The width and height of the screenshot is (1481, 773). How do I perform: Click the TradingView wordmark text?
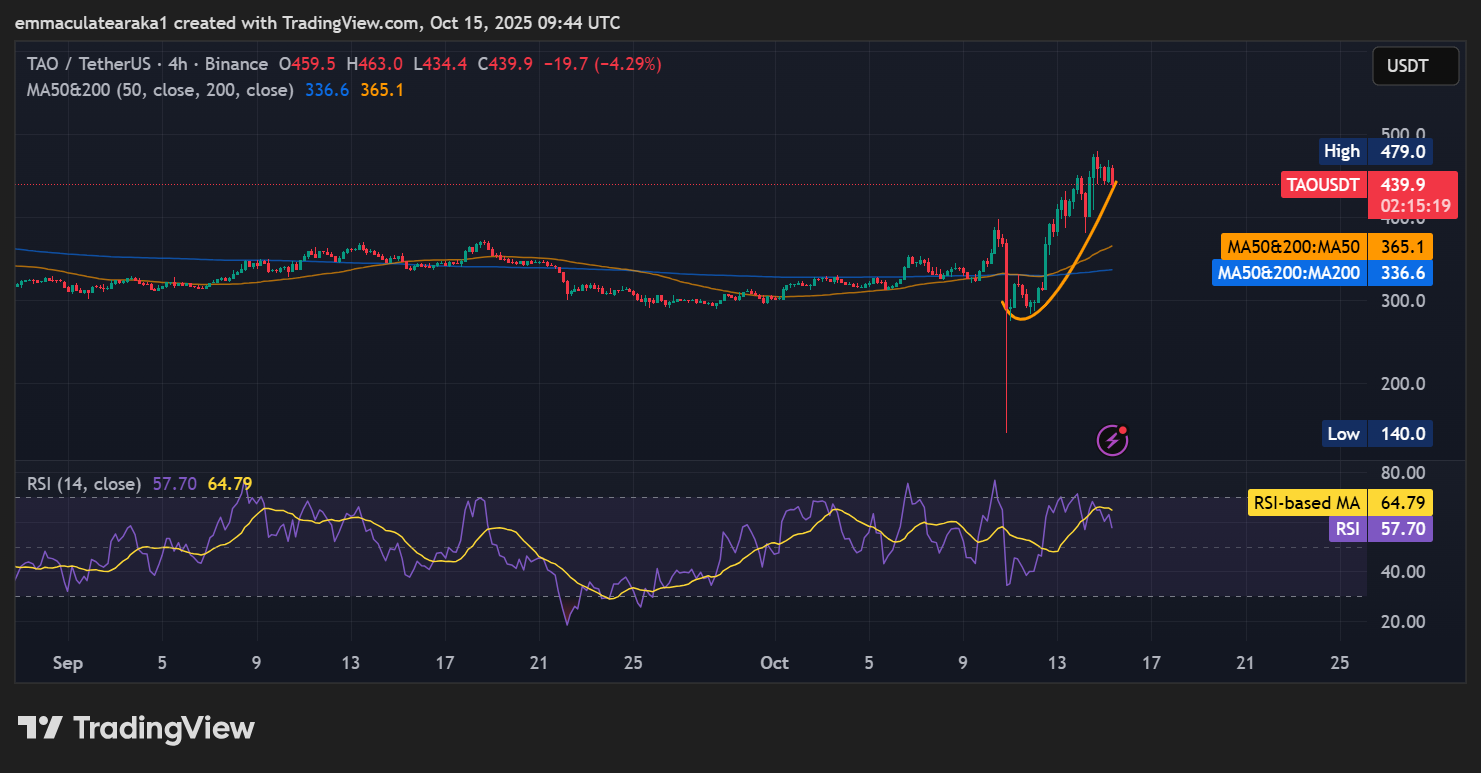click(164, 728)
